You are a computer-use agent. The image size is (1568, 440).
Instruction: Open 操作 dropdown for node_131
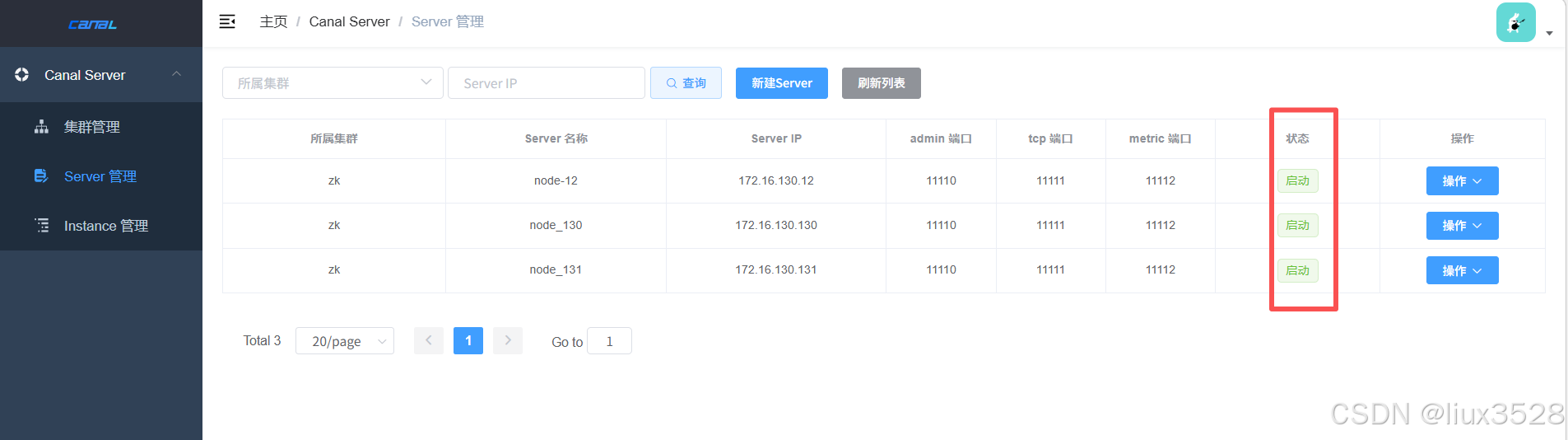pyautogui.click(x=1462, y=270)
